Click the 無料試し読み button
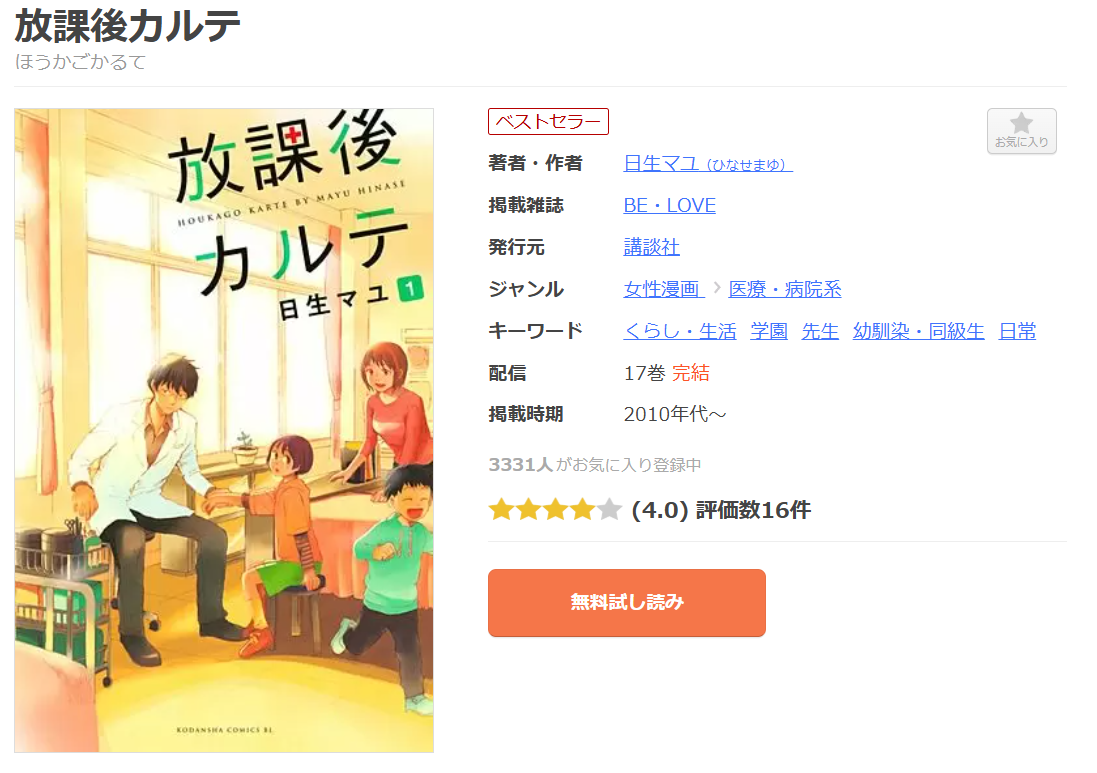The image size is (1097, 773). [626, 602]
